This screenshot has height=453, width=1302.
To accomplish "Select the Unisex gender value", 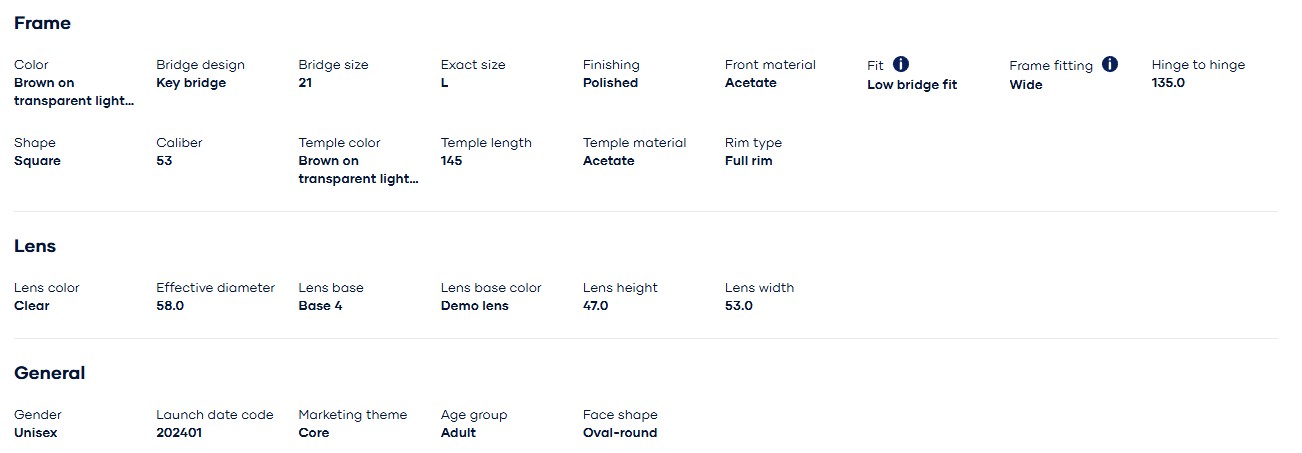I will coord(37,433).
